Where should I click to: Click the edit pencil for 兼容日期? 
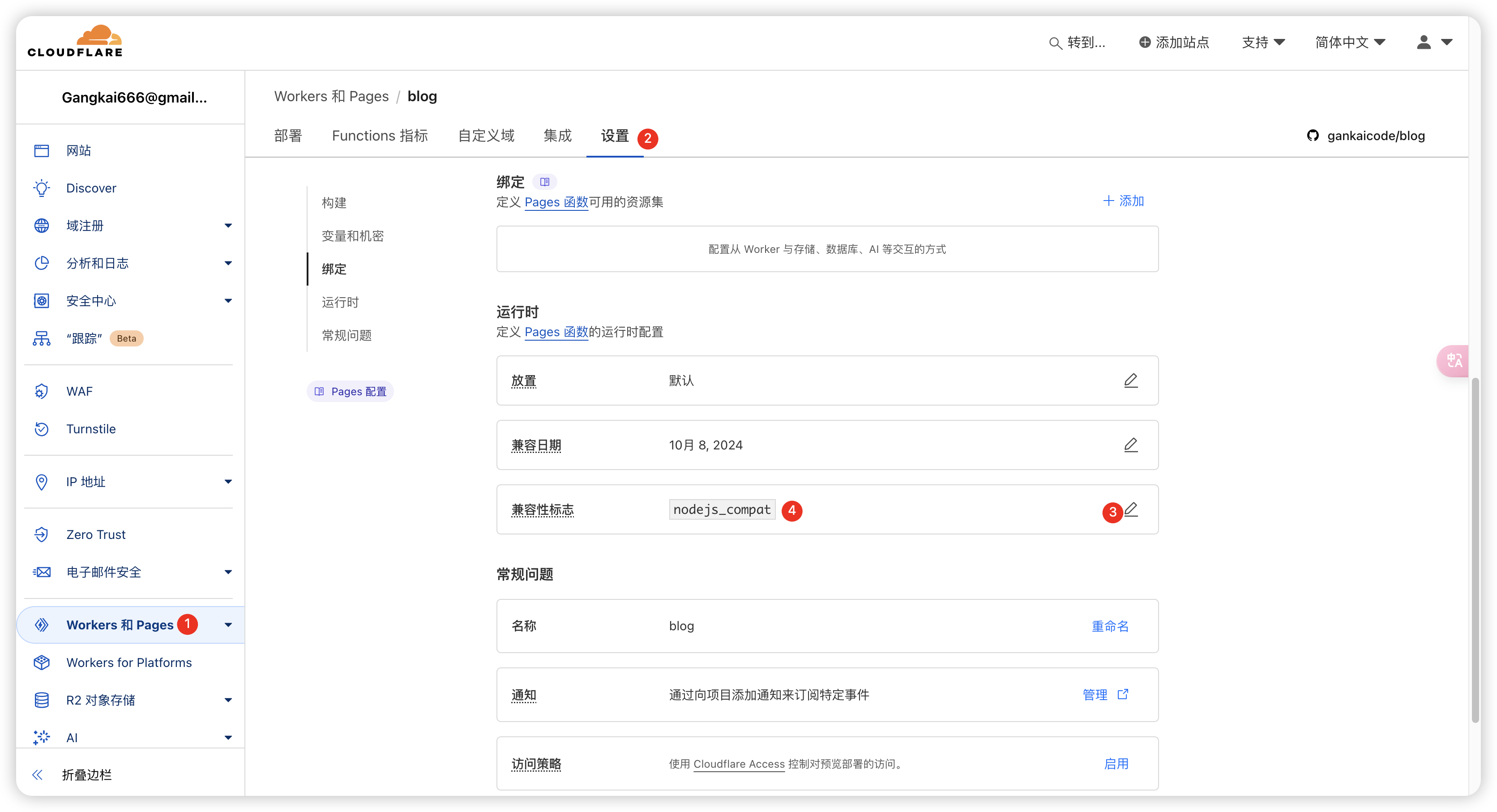(1131, 444)
